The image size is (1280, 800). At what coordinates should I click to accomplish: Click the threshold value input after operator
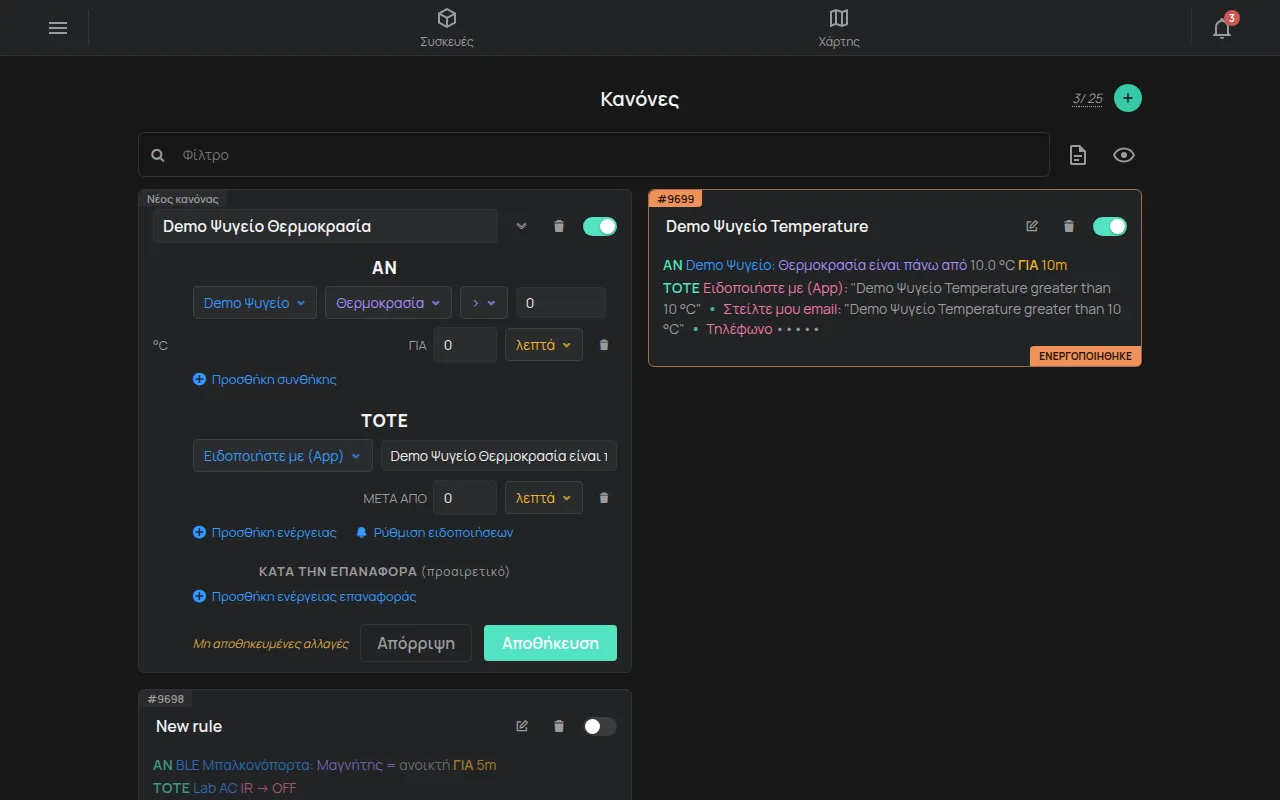(x=561, y=303)
